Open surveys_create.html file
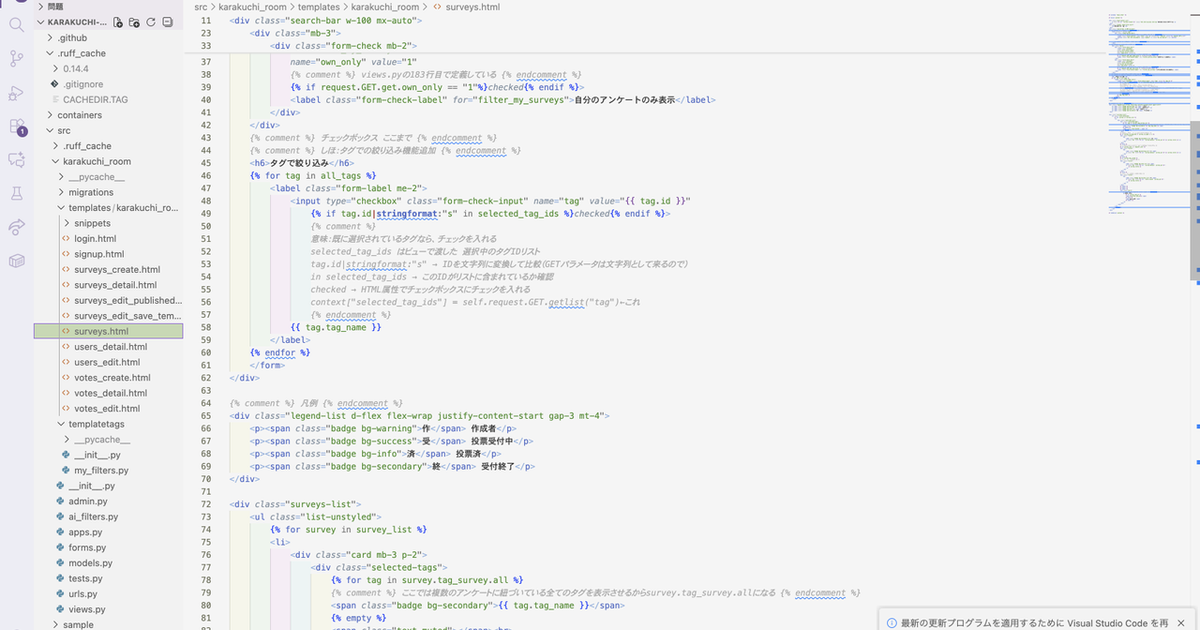This screenshot has width=1200, height=630. click(117, 270)
